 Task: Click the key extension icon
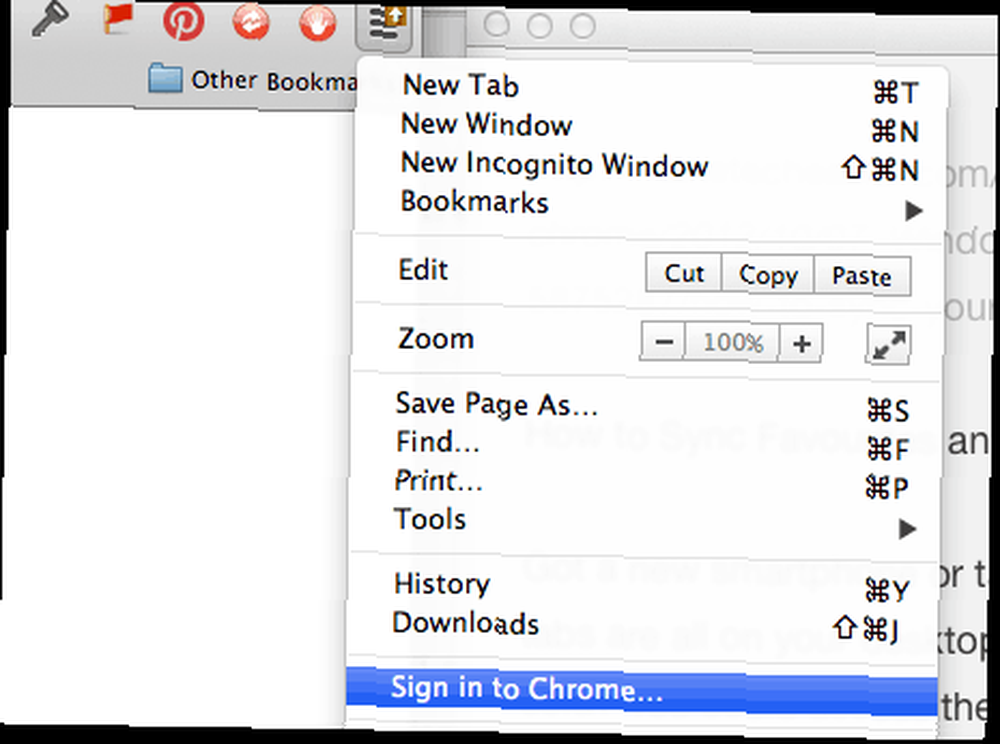[50, 20]
